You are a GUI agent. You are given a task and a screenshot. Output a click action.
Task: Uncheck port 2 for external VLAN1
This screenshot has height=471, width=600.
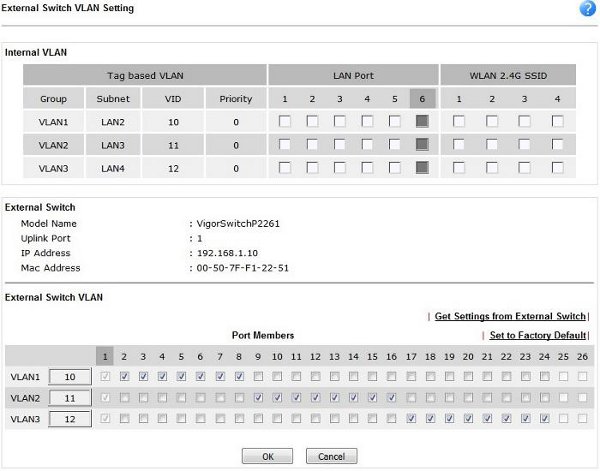124,376
